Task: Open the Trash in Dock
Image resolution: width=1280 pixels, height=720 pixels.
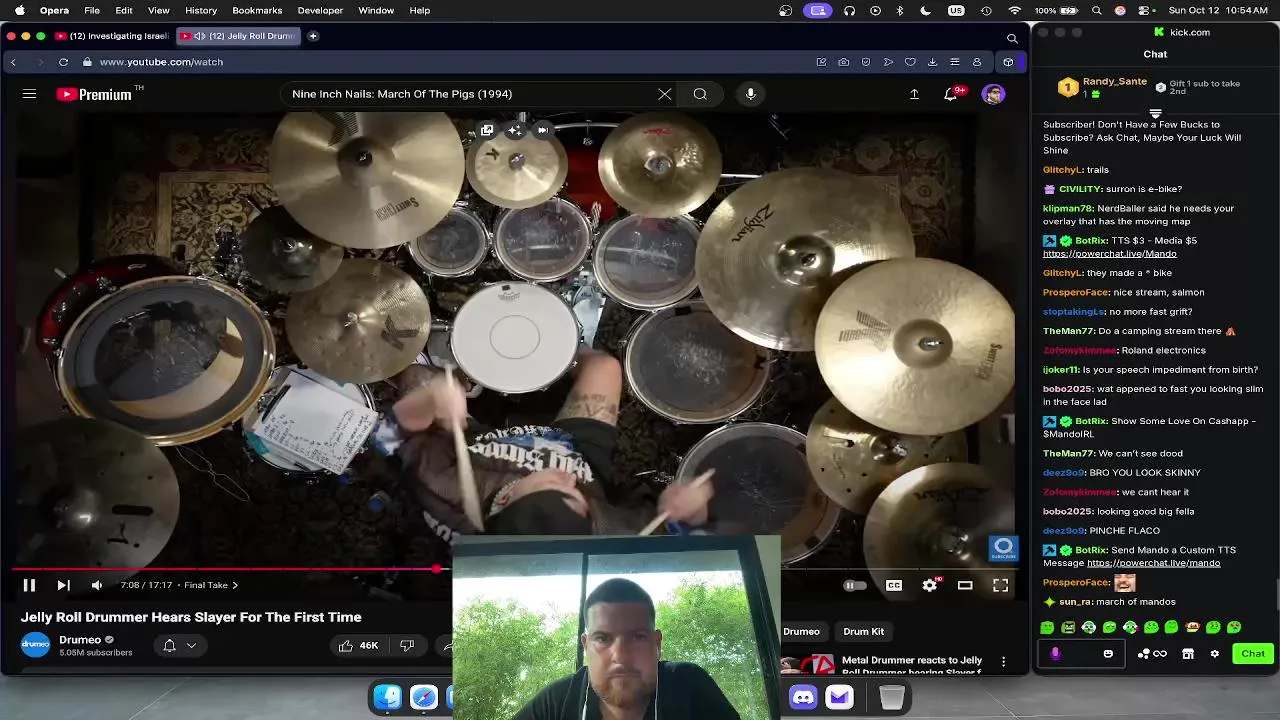Action: coord(892,697)
